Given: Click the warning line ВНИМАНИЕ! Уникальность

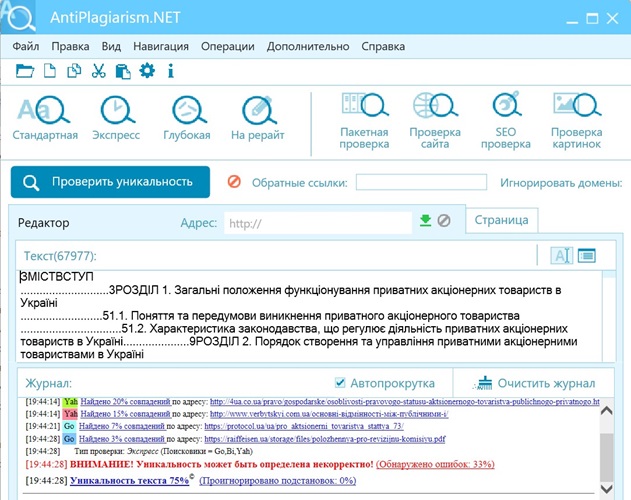Looking at the screenshot, I should click(x=222, y=464).
